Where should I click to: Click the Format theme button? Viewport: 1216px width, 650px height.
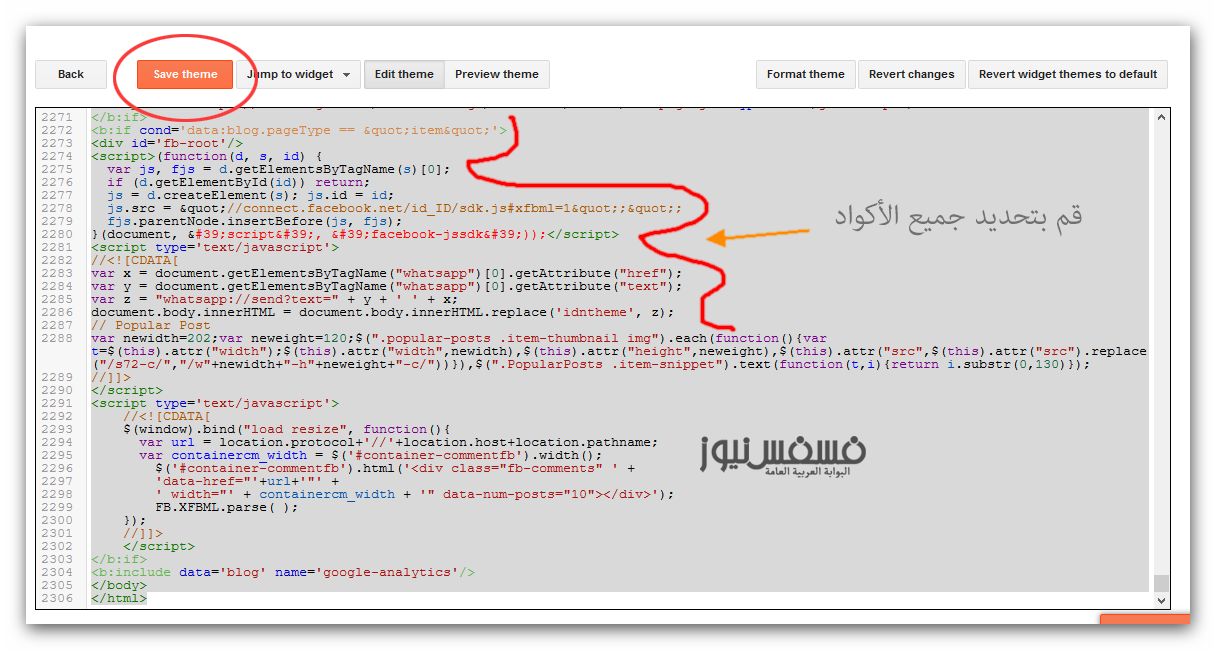806,74
